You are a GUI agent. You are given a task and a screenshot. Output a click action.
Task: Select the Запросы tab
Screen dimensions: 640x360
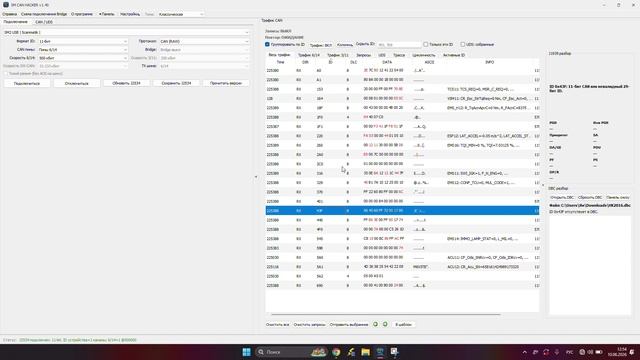point(363,55)
